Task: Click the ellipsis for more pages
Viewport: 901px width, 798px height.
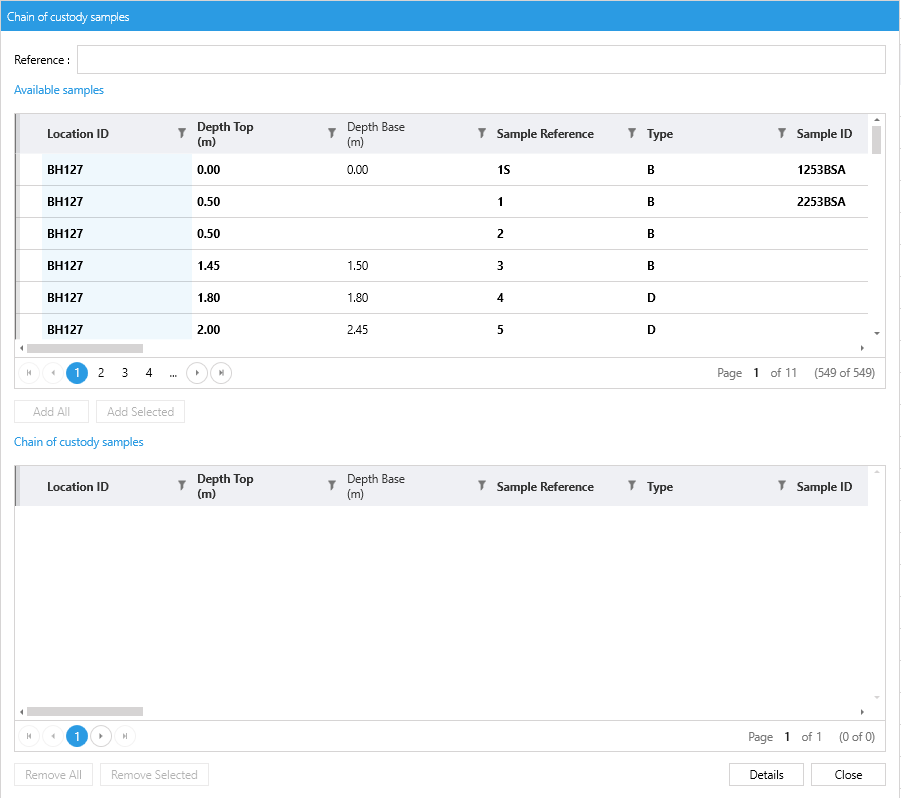Action: 173,374
